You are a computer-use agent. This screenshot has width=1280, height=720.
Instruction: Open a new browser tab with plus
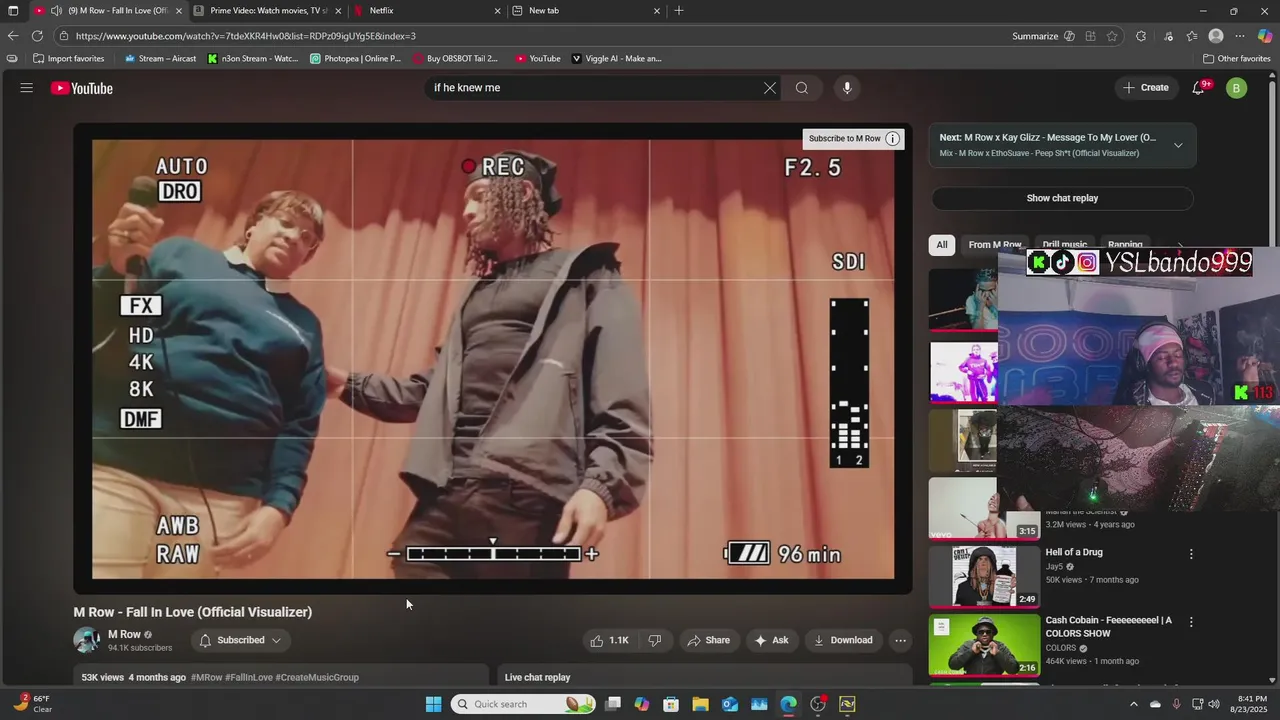point(679,11)
